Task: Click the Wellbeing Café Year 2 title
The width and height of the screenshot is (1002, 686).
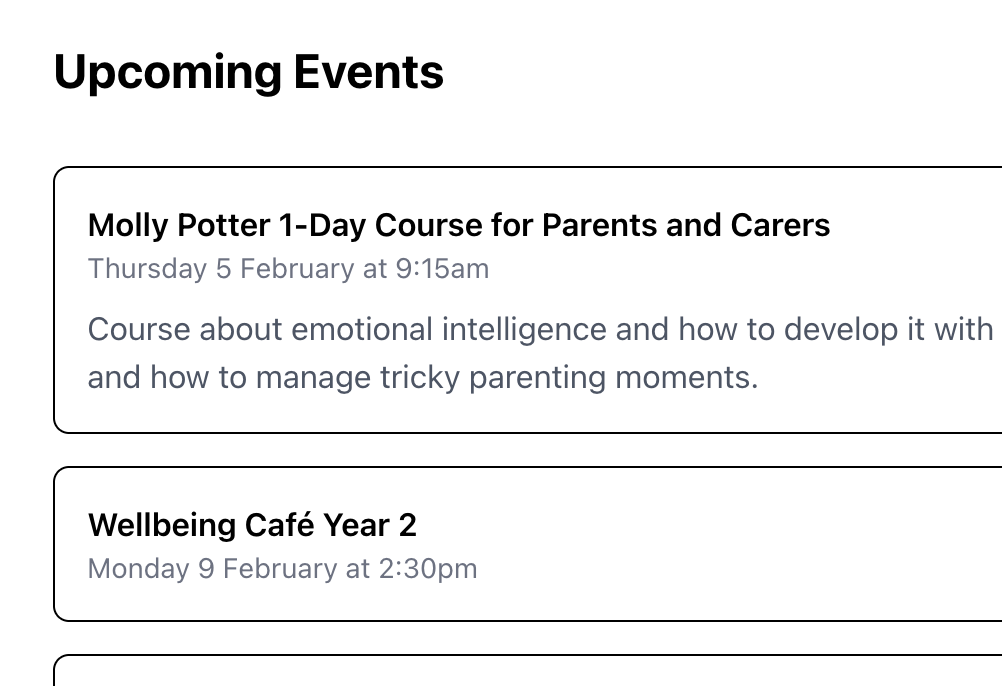Action: tap(252, 525)
